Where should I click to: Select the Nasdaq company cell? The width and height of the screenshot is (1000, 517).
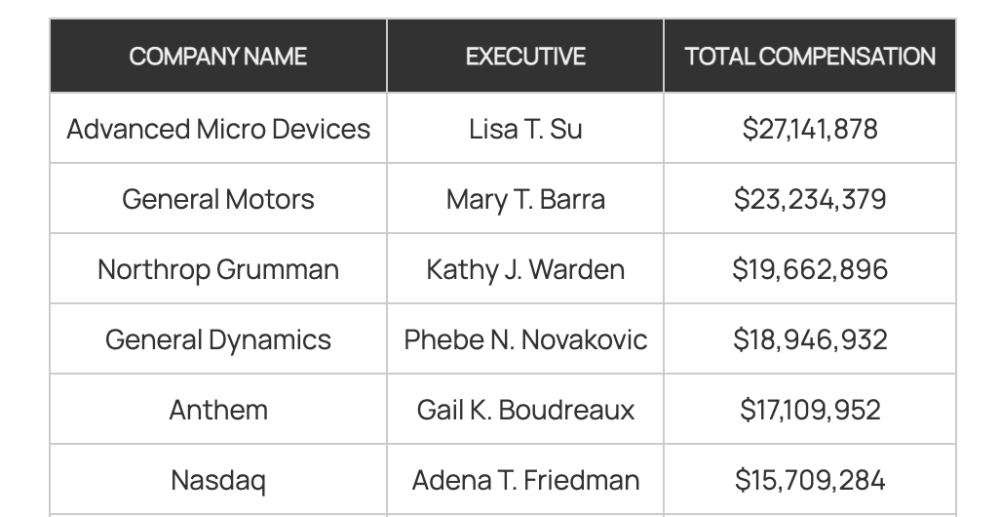218,480
